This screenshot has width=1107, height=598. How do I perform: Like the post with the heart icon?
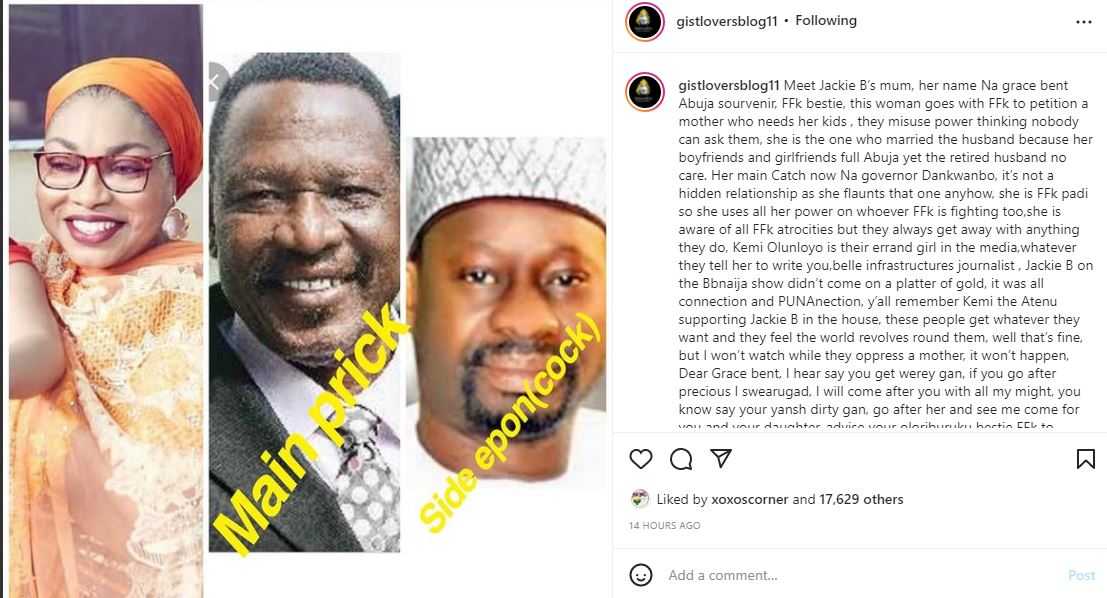641,459
